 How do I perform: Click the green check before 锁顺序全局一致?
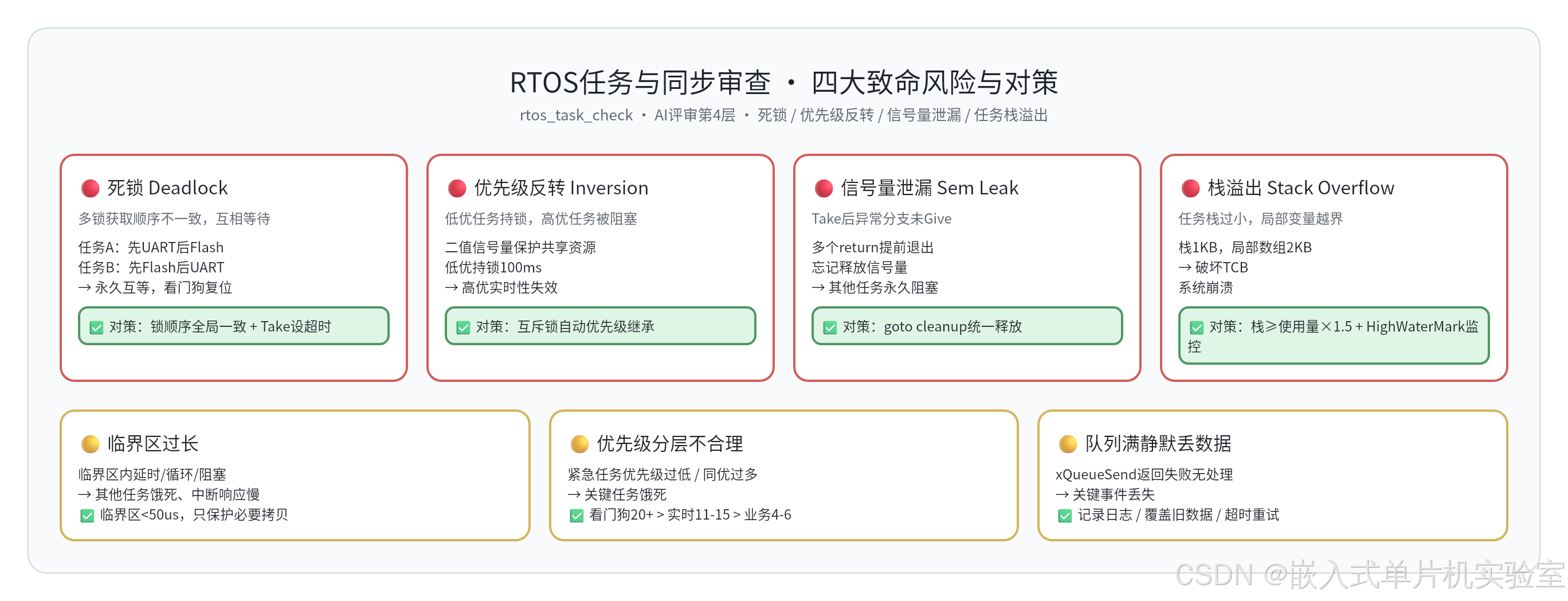tap(96, 327)
